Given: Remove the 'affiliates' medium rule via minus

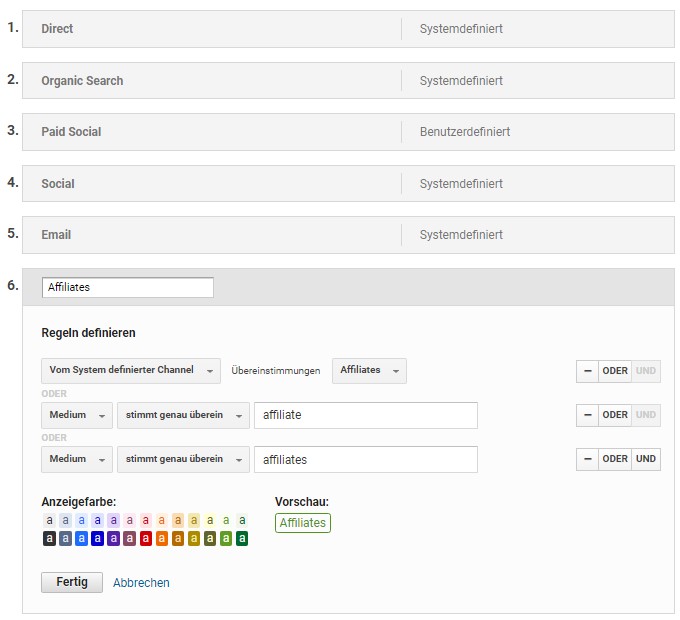Looking at the screenshot, I should point(587,459).
